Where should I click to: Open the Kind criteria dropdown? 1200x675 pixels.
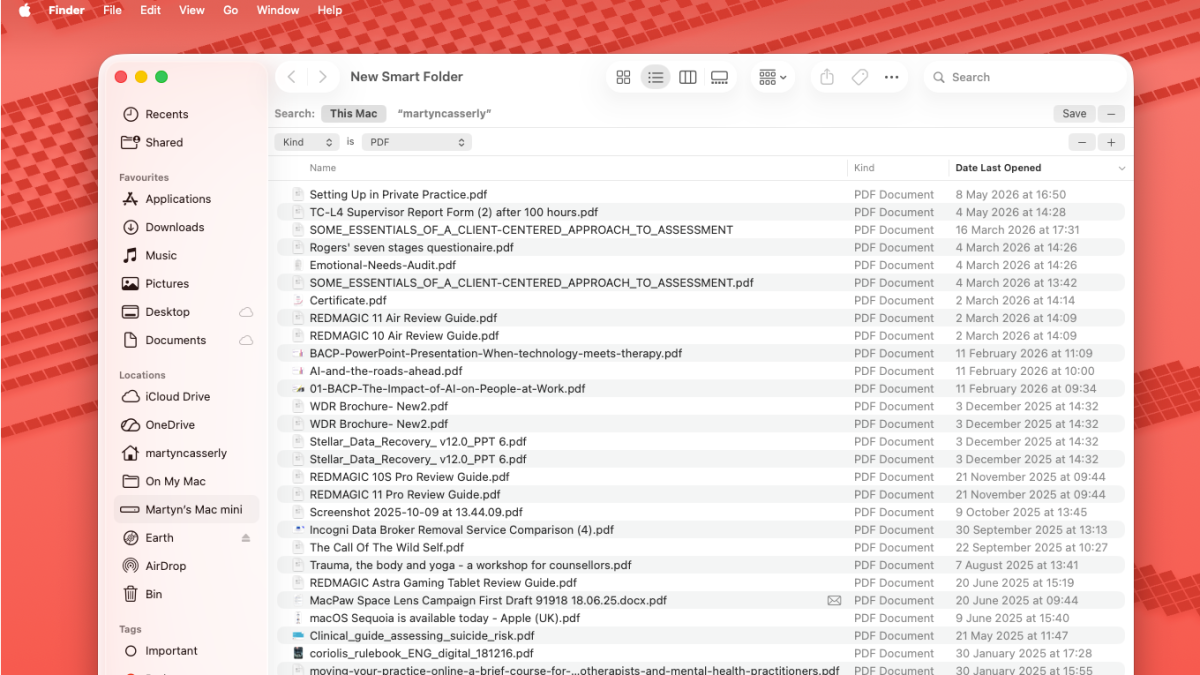(x=307, y=142)
